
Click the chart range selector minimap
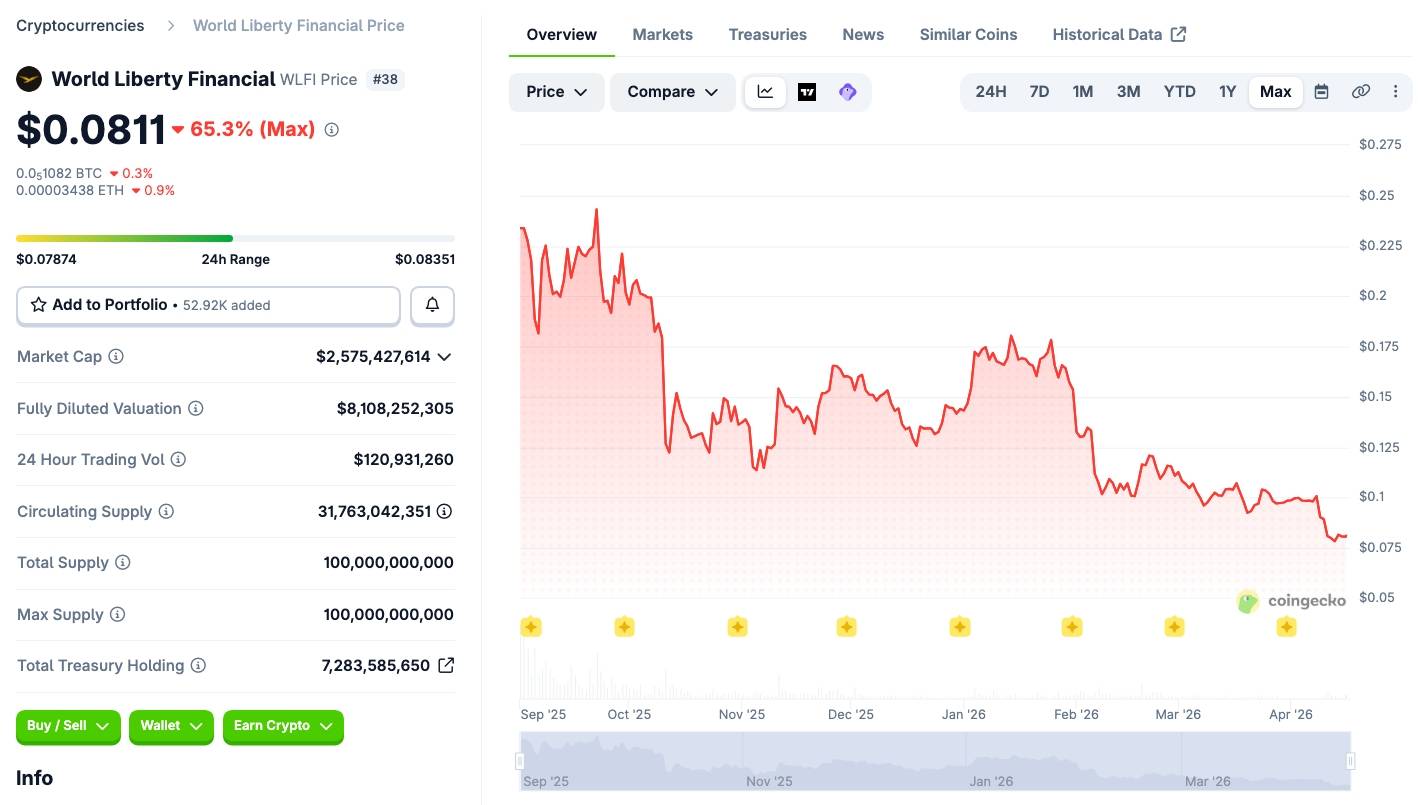click(x=935, y=764)
